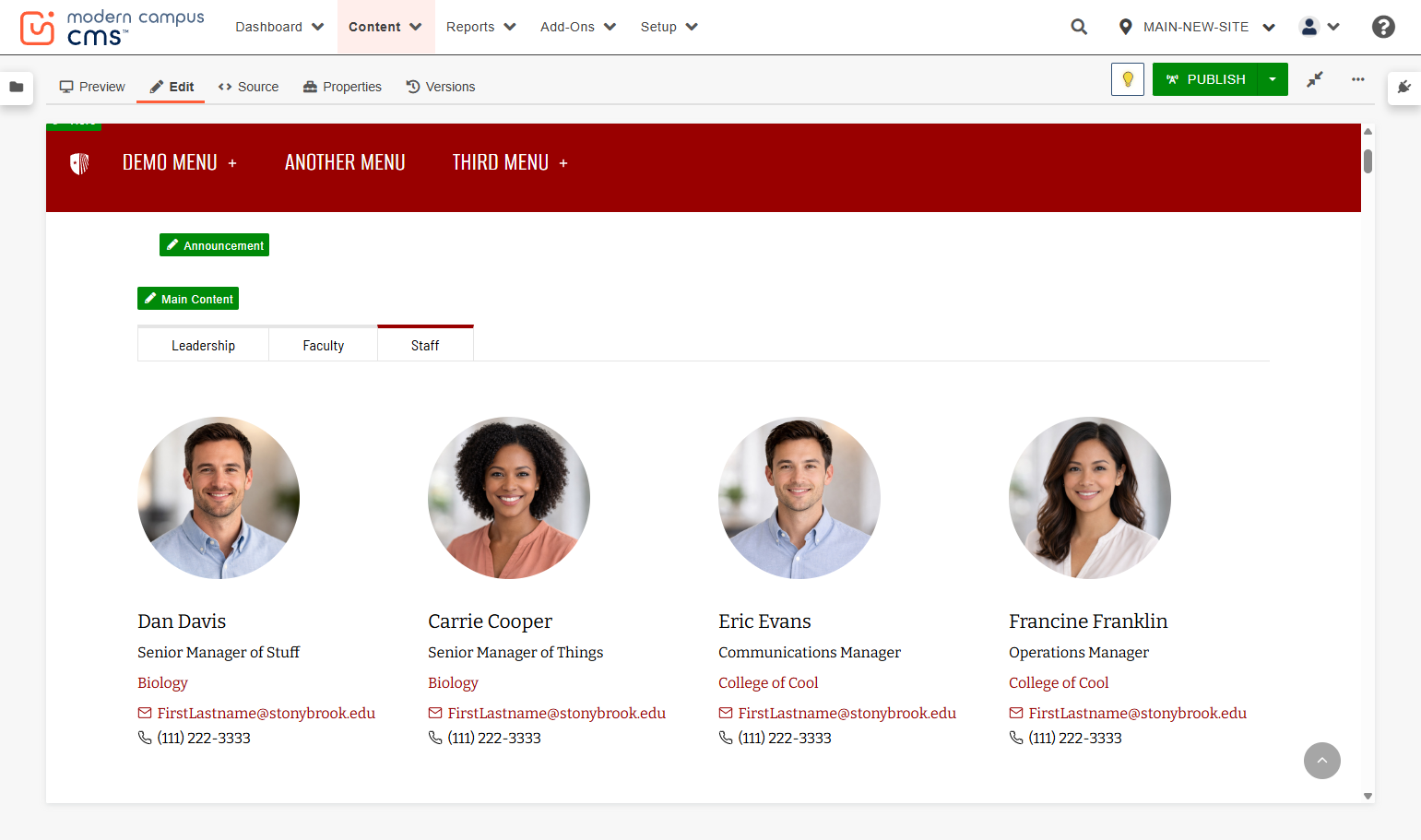Switch to the Preview tab

click(x=92, y=87)
